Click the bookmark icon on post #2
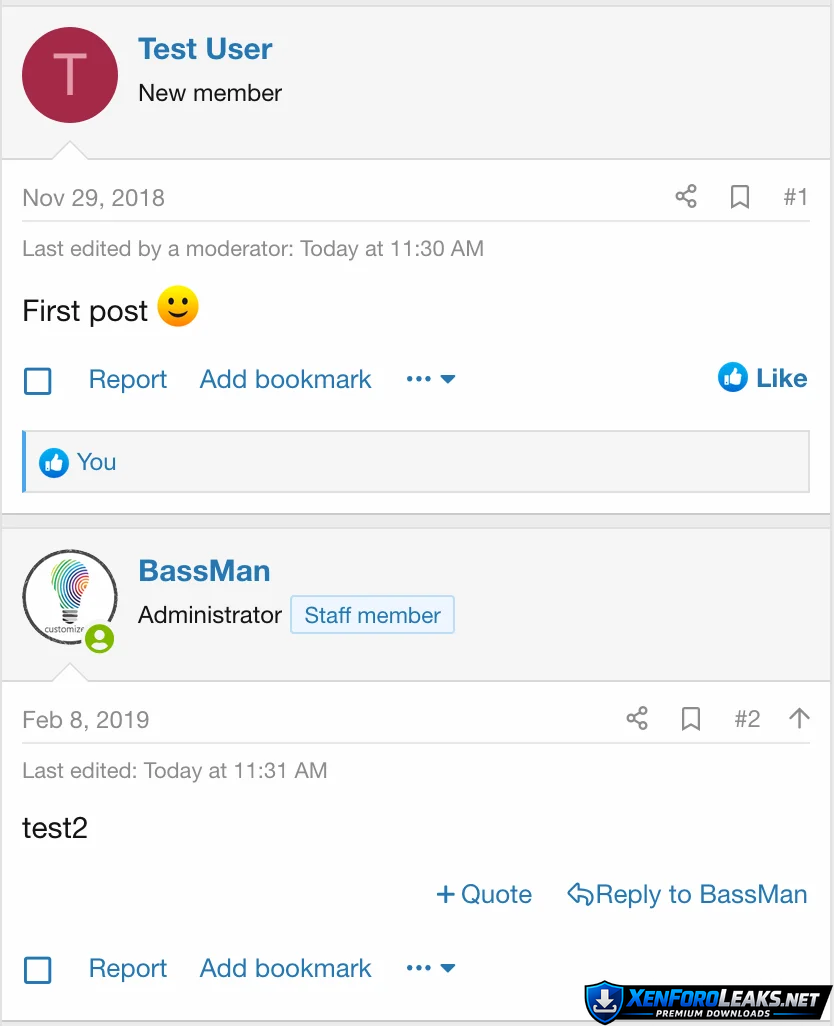 click(x=691, y=719)
